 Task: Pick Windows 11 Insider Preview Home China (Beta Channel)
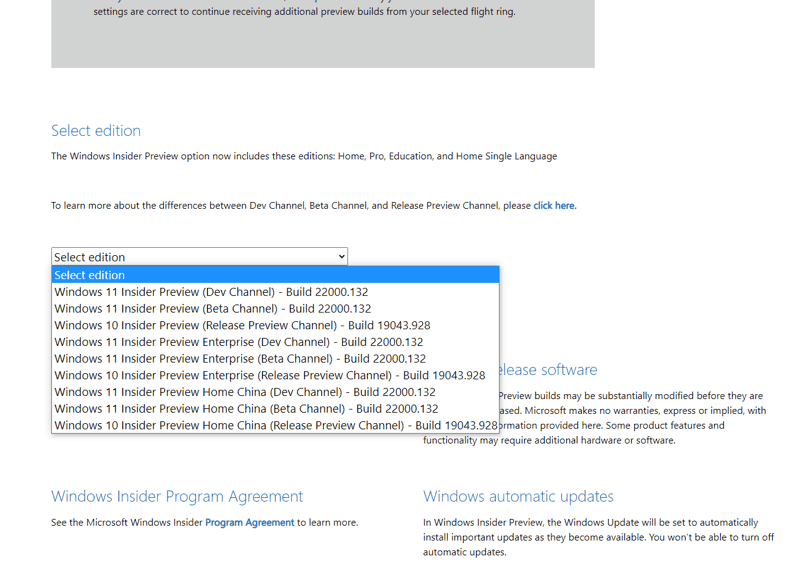[275, 408]
